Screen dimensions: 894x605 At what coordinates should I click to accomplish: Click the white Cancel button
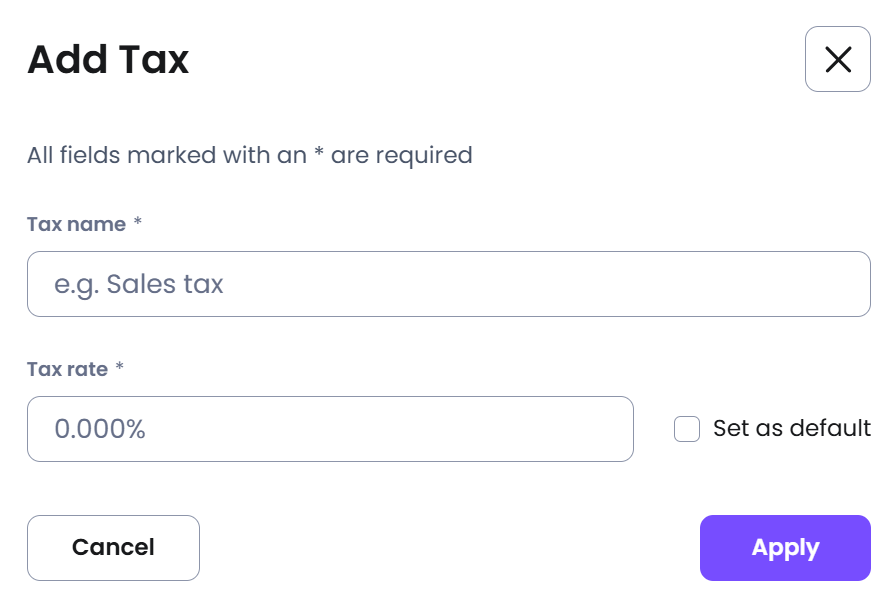coord(113,548)
